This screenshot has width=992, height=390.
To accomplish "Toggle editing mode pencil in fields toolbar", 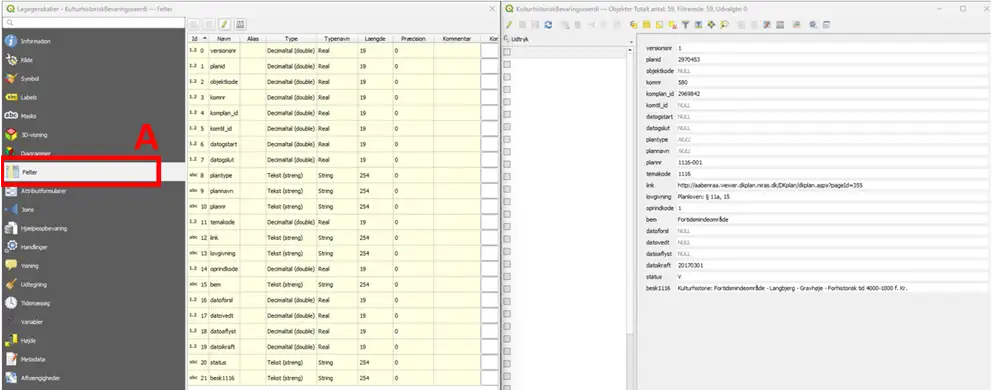I will [225, 25].
